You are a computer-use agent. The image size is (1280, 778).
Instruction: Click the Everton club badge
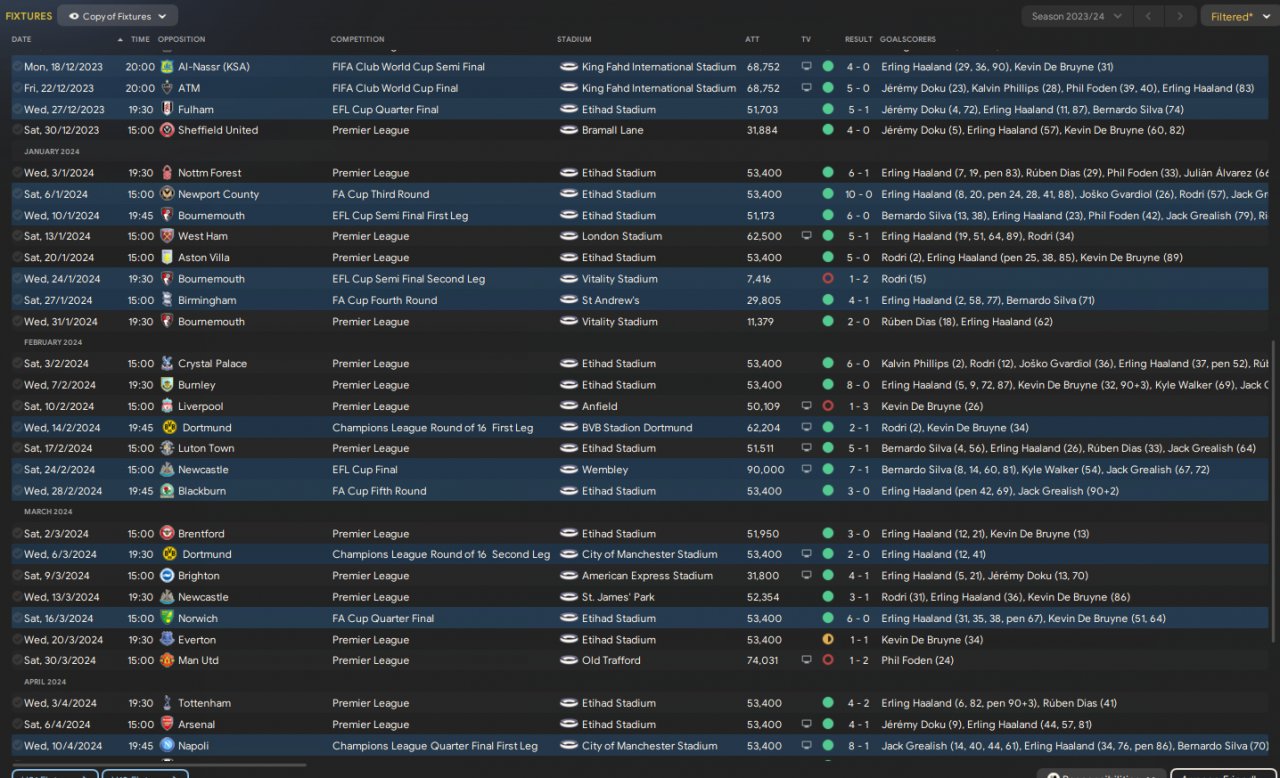click(x=167, y=640)
